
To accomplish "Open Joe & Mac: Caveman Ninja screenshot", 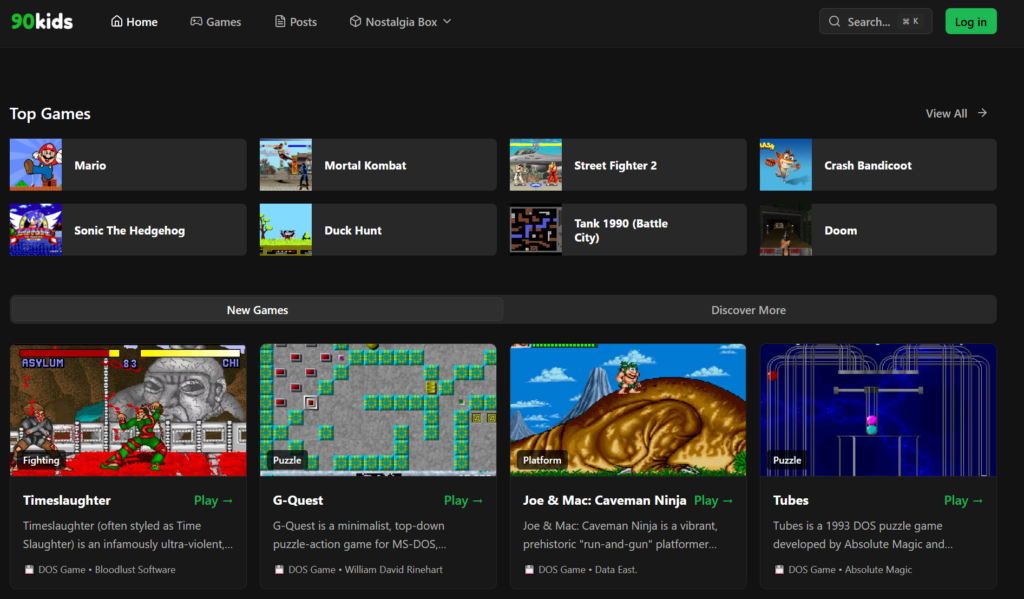I will (628, 410).
